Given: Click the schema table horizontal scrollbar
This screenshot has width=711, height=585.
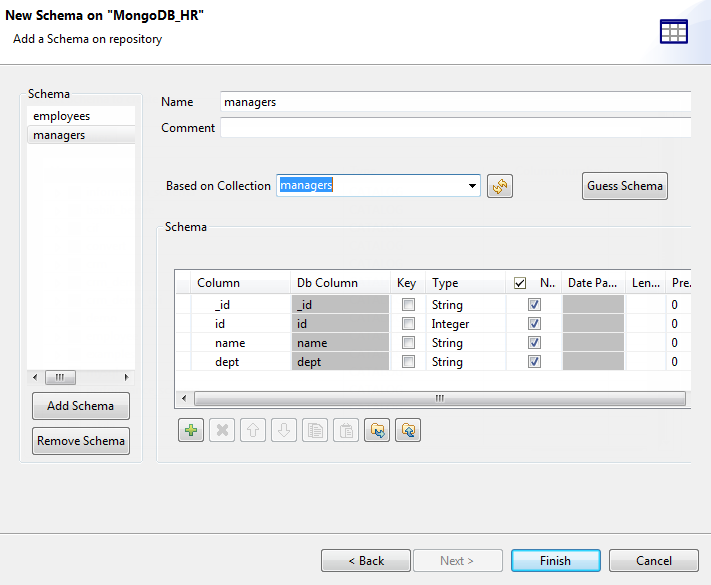Looking at the screenshot, I should [x=438, y=398].
